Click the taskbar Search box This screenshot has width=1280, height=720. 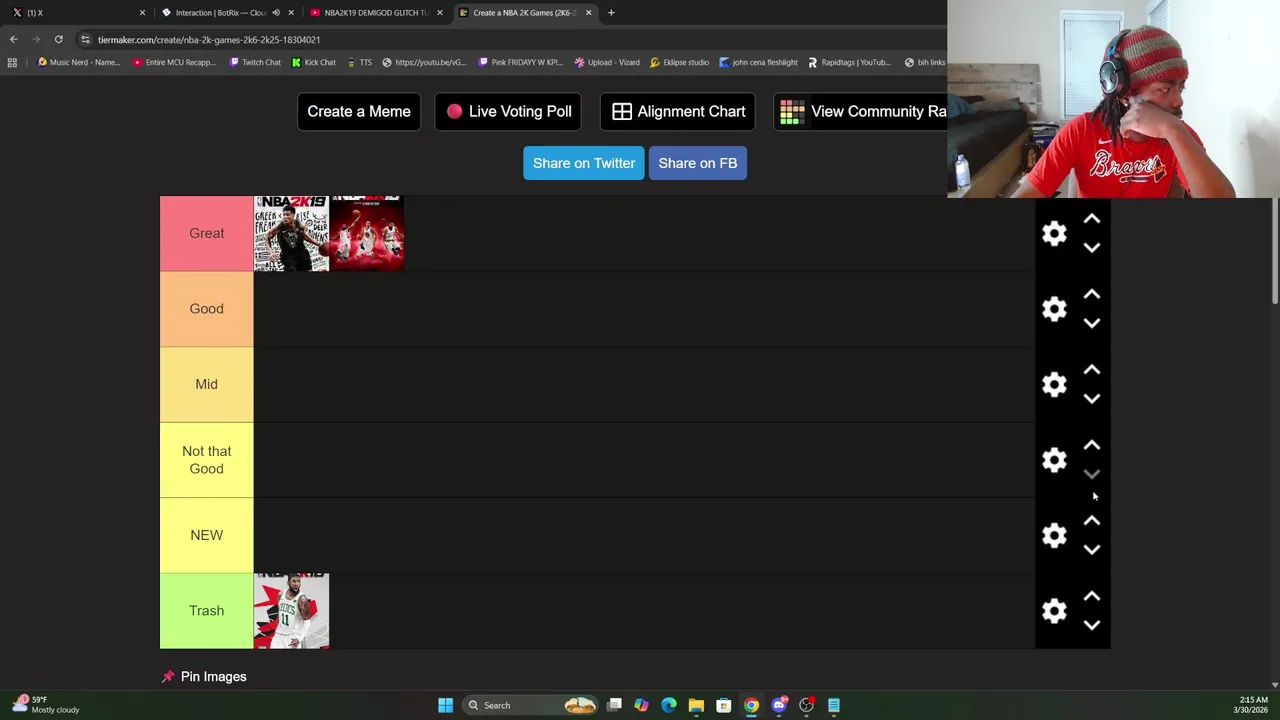tap(531, 705)
